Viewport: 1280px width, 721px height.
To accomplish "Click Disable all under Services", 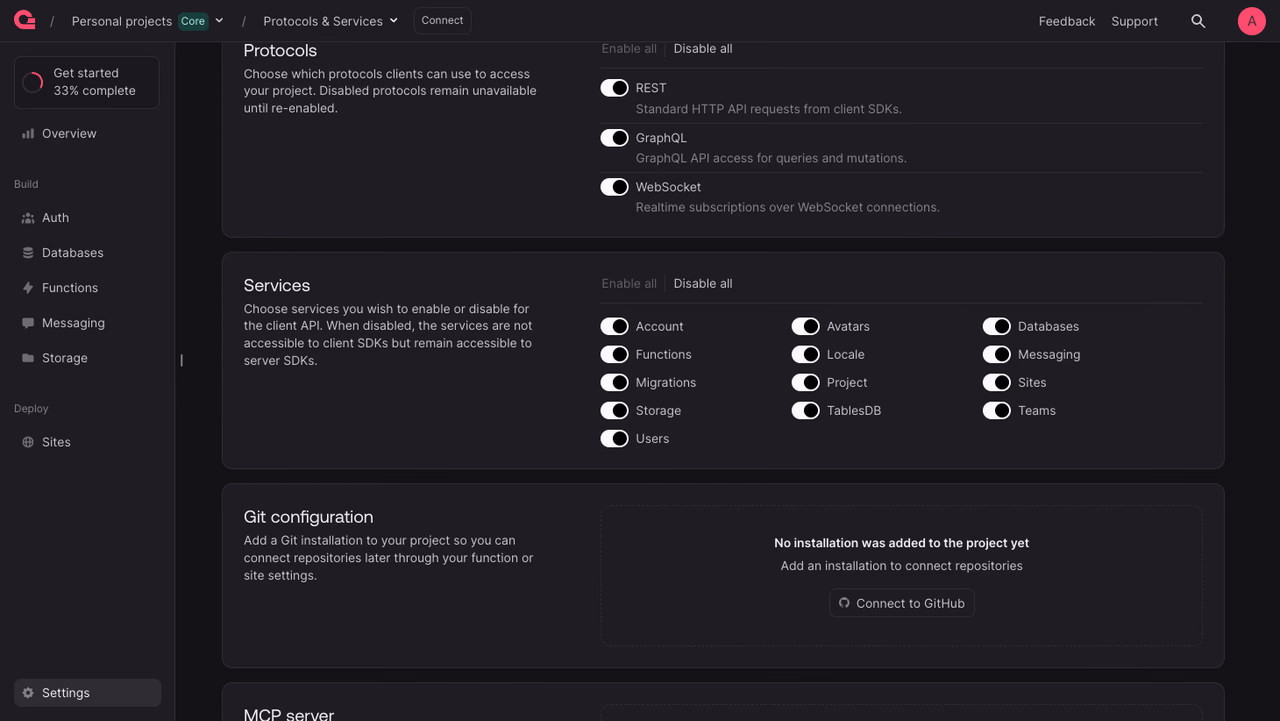I will pos(703,284).
